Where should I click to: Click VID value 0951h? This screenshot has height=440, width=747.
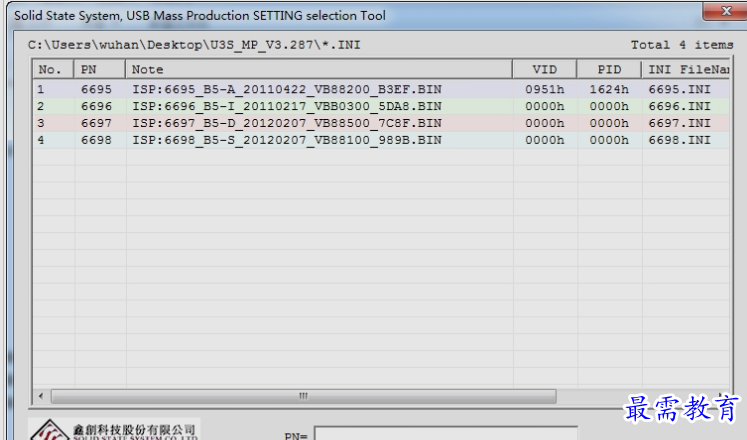point(545,90)
